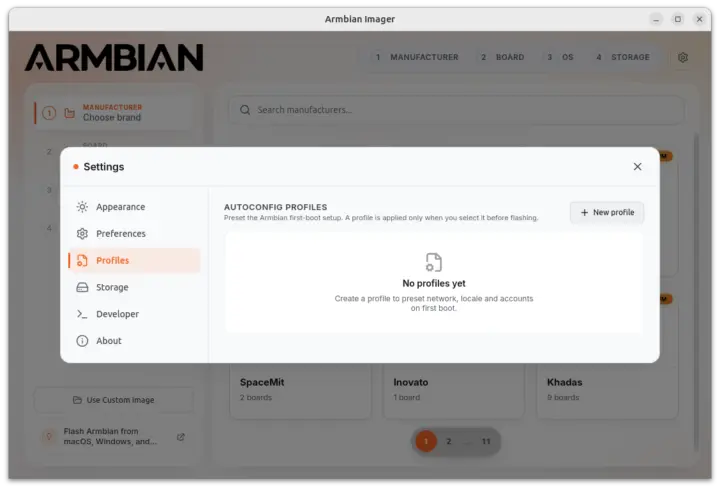Close the Settings dialog

click(x=637, y=167)
